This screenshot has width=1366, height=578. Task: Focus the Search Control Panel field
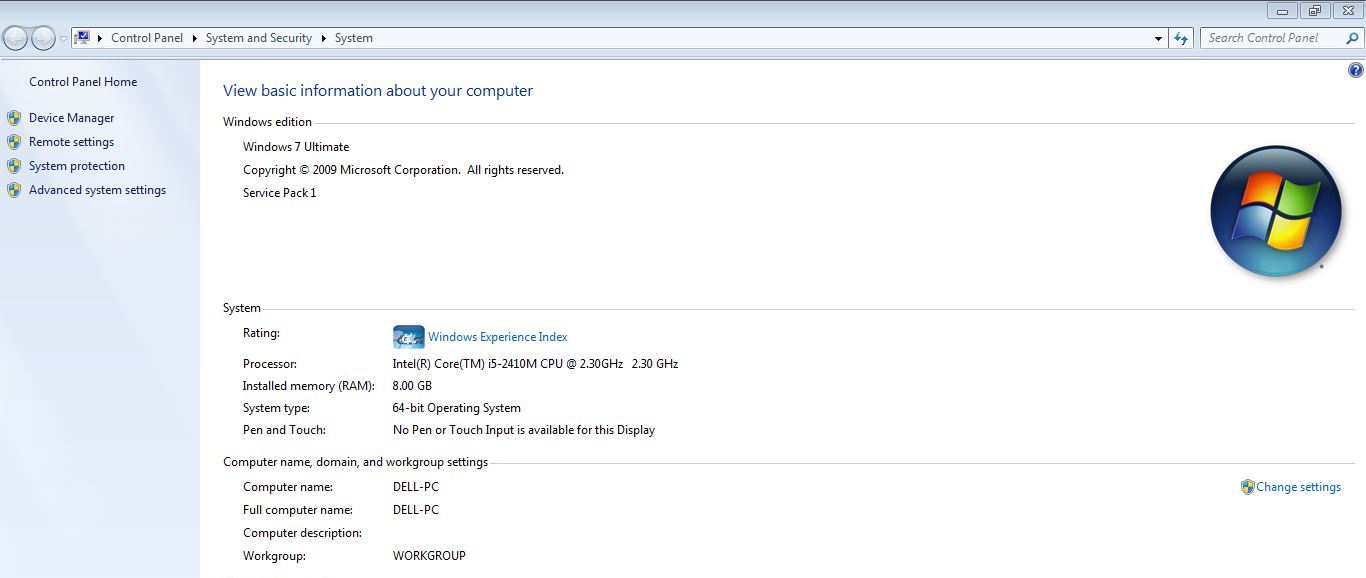pyautogui.click(x=1272, y=38)
